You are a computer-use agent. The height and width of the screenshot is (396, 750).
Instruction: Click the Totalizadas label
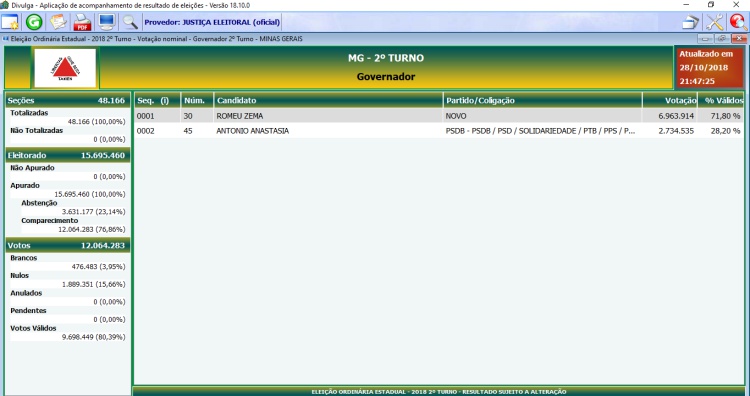coord(29,113)
